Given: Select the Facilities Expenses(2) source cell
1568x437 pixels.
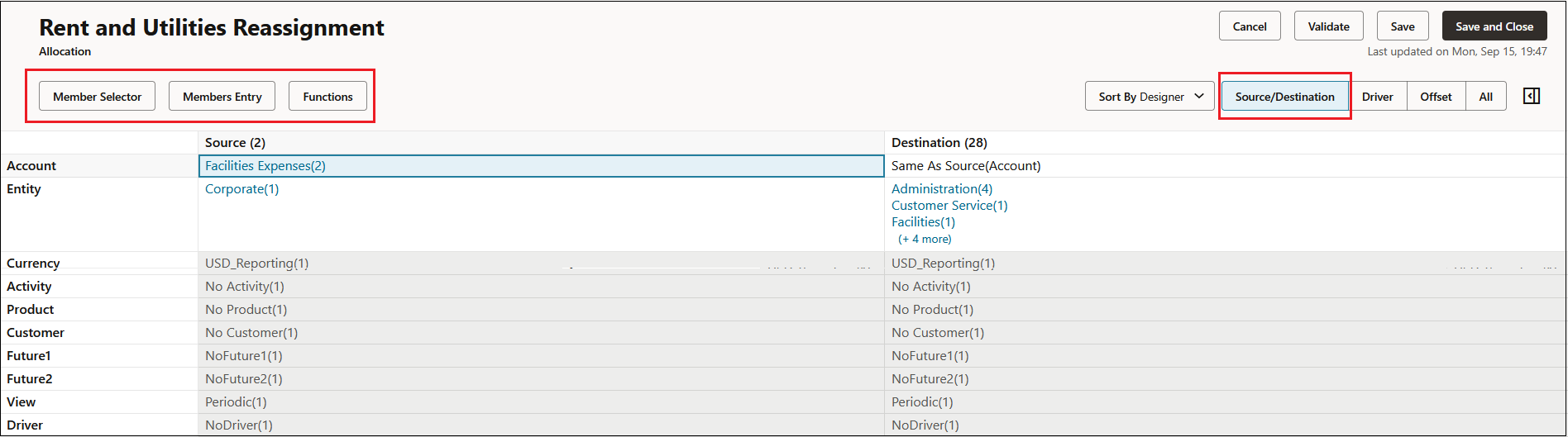Looking at the screenshot, I should (x=542, y=166).
